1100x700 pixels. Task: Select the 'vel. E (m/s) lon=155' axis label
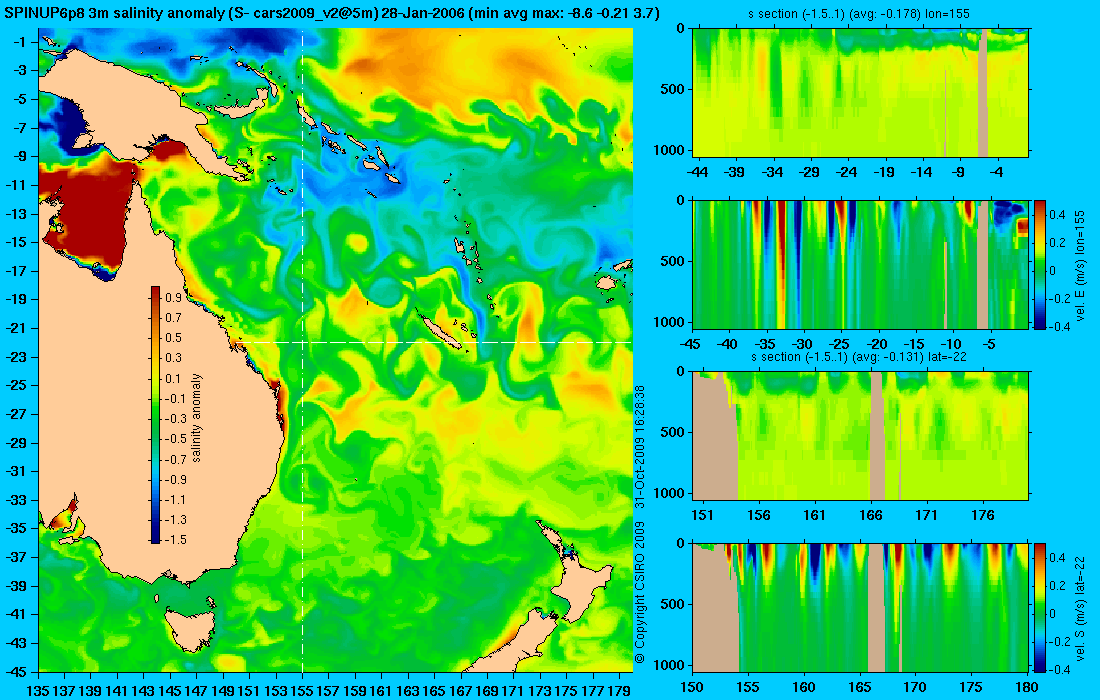[1080, 264]
